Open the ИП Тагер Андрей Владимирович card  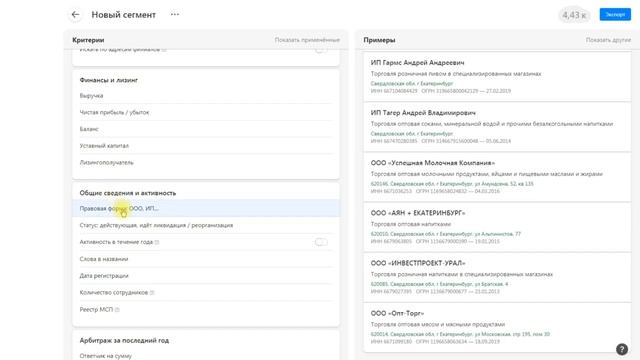(x=497, y=127)
